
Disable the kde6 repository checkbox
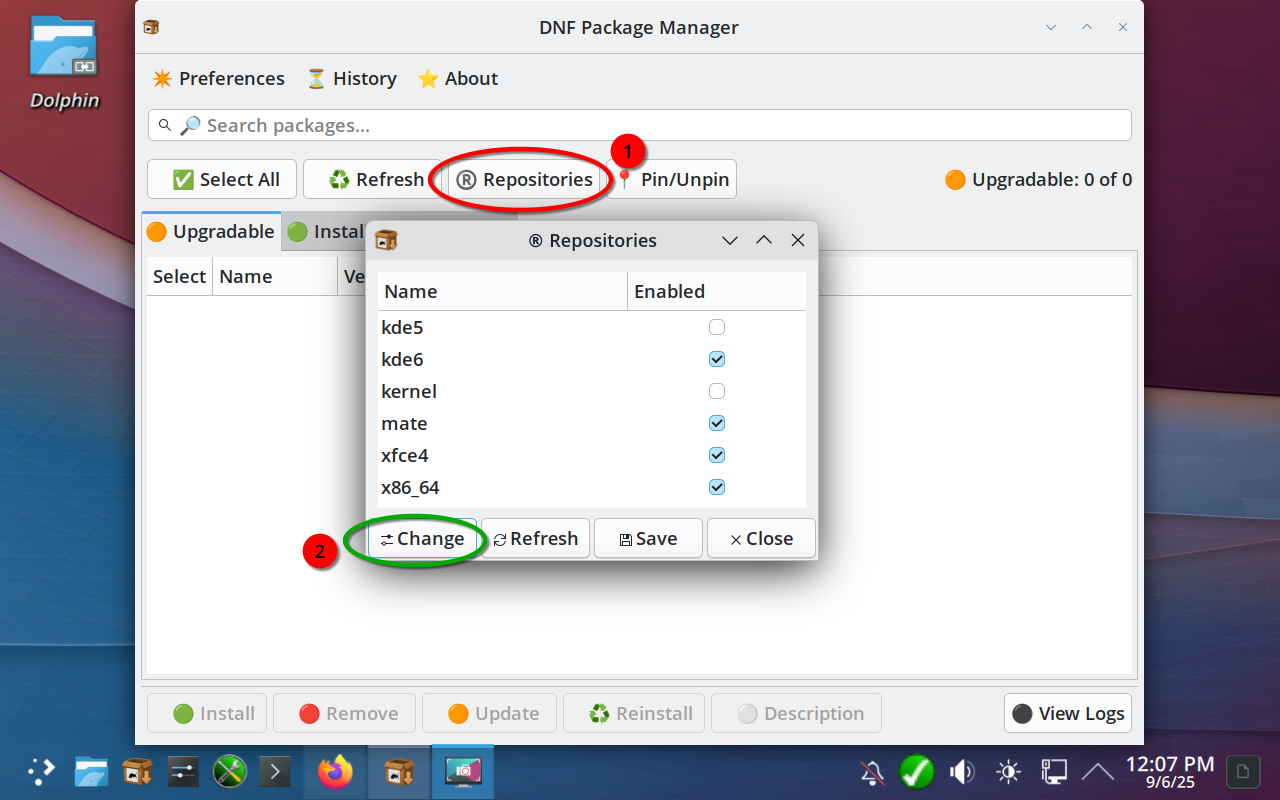tap(716, 359)
